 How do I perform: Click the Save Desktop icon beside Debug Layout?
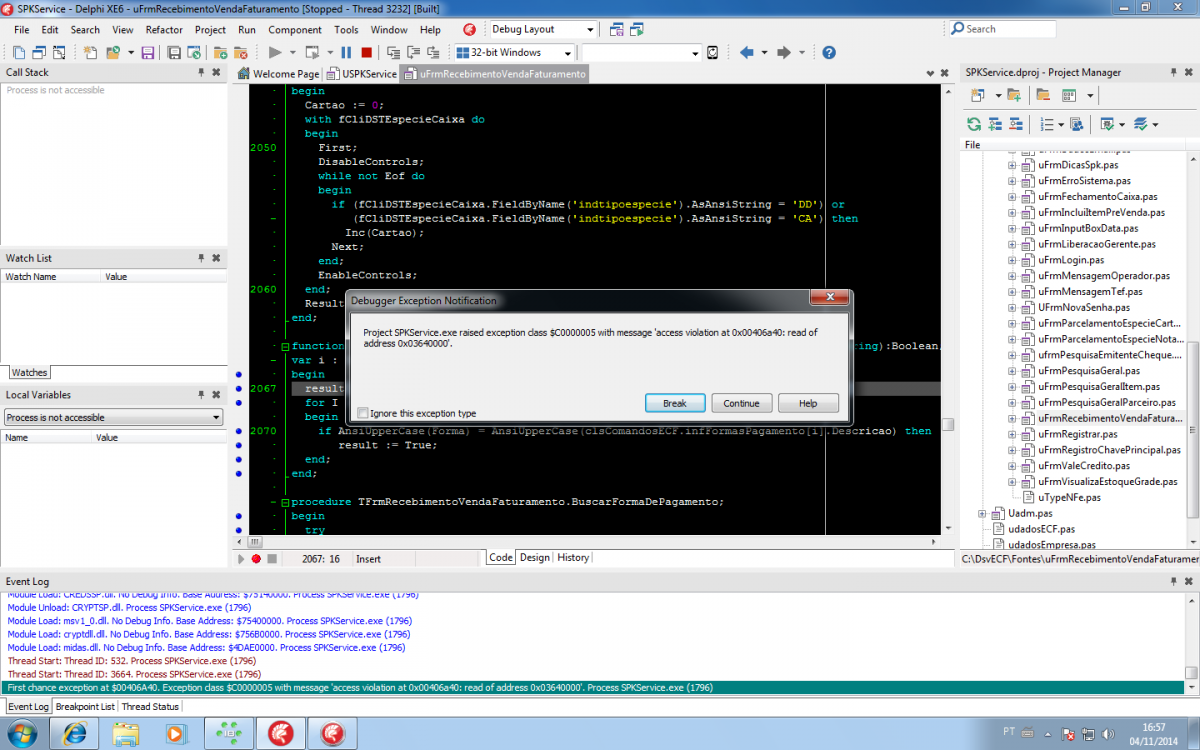pos(616,30)
